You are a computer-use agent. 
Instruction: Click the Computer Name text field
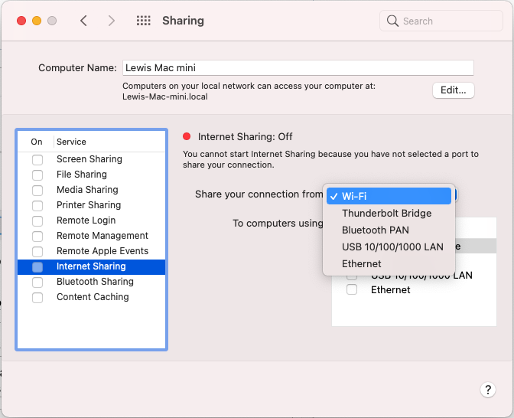point(298,68)
